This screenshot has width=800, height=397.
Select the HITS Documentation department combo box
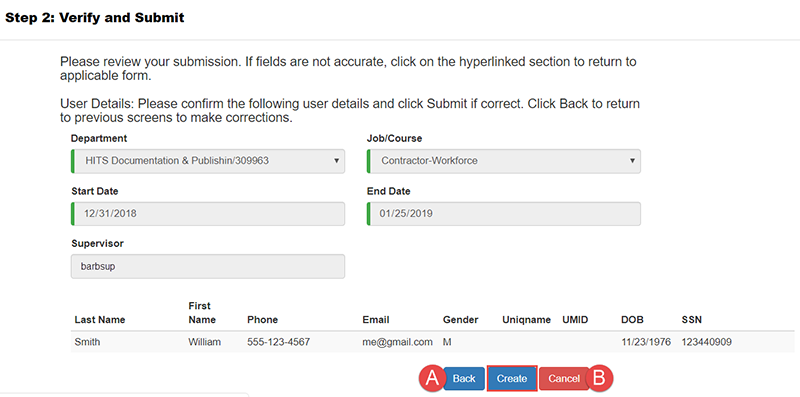click(x=208, y=161)
